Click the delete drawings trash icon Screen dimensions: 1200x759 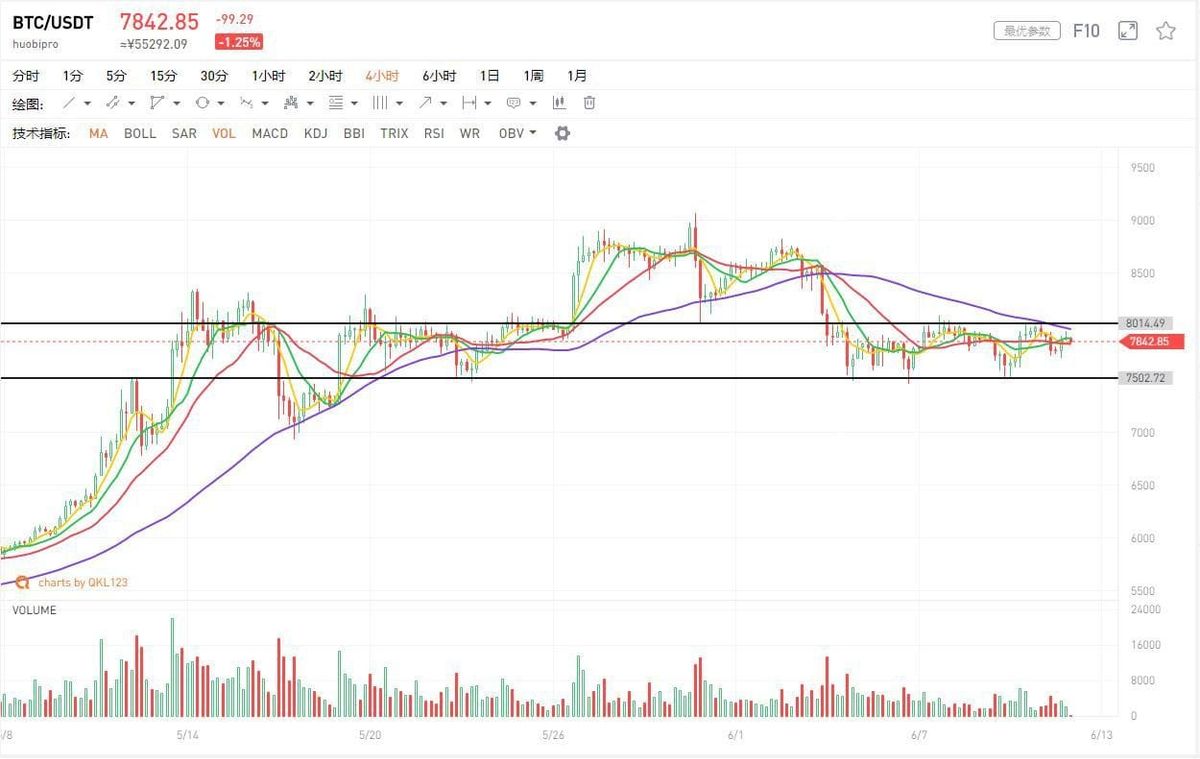pyautogui.click(x=590, y=102)
